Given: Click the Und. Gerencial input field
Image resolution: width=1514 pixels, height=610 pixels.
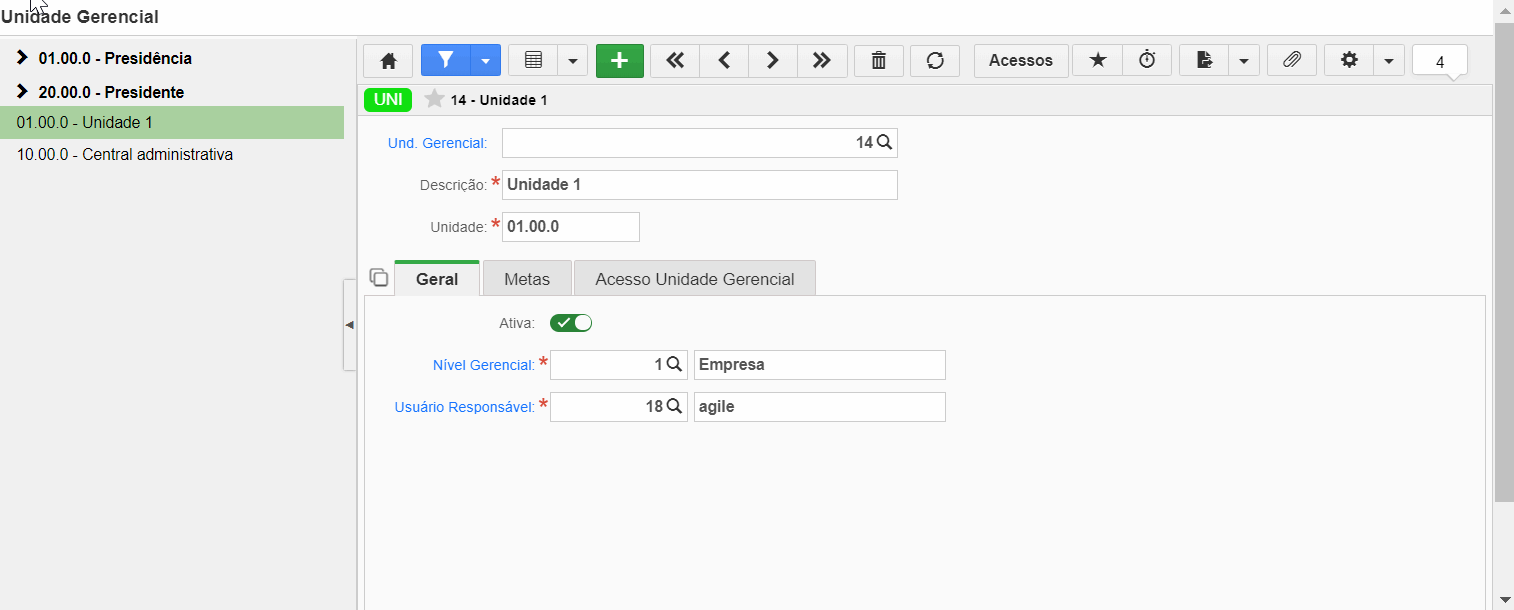Looking at the screenshot, I should point(700,143).
